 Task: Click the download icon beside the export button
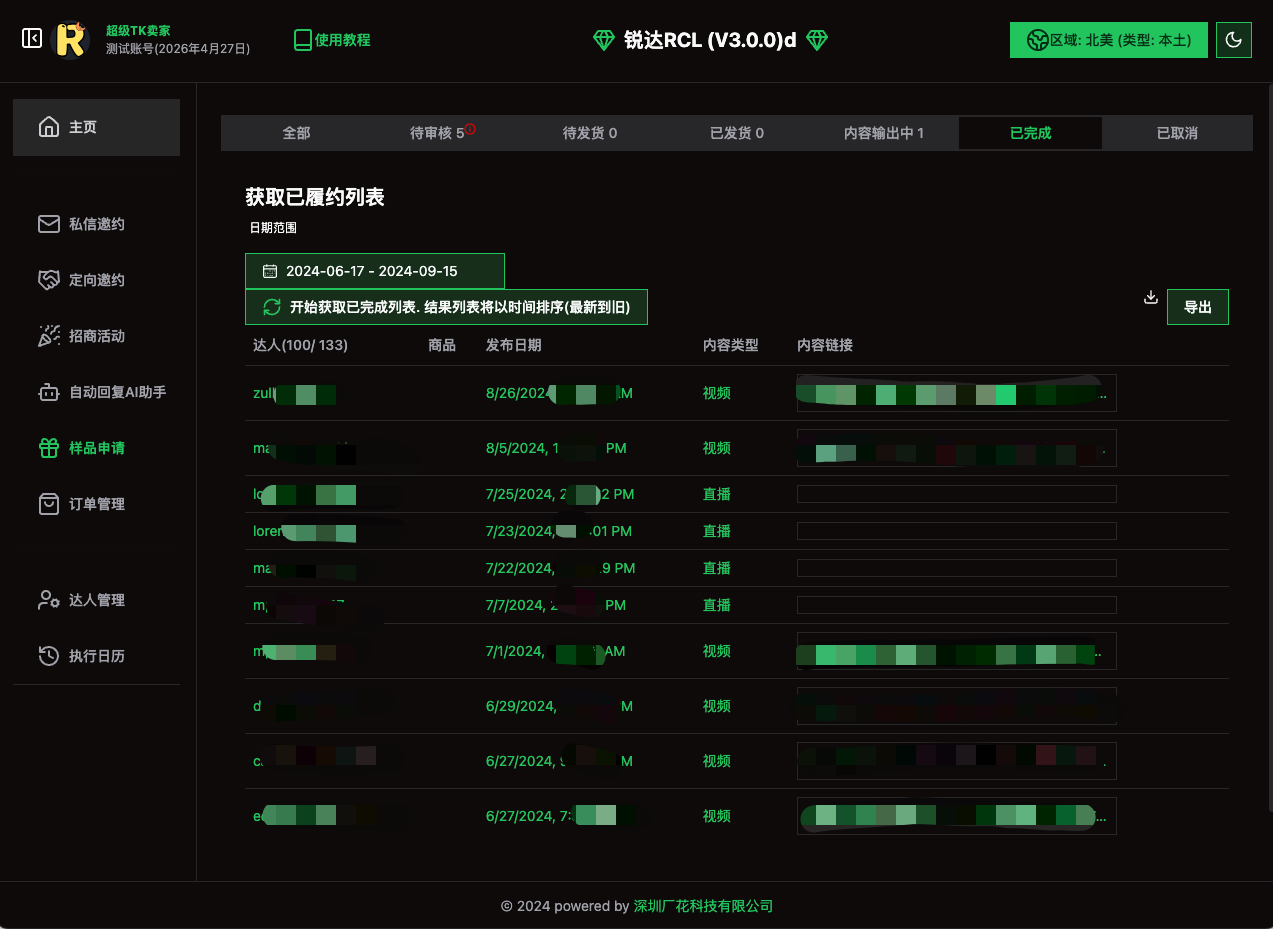coord(1151,298)
